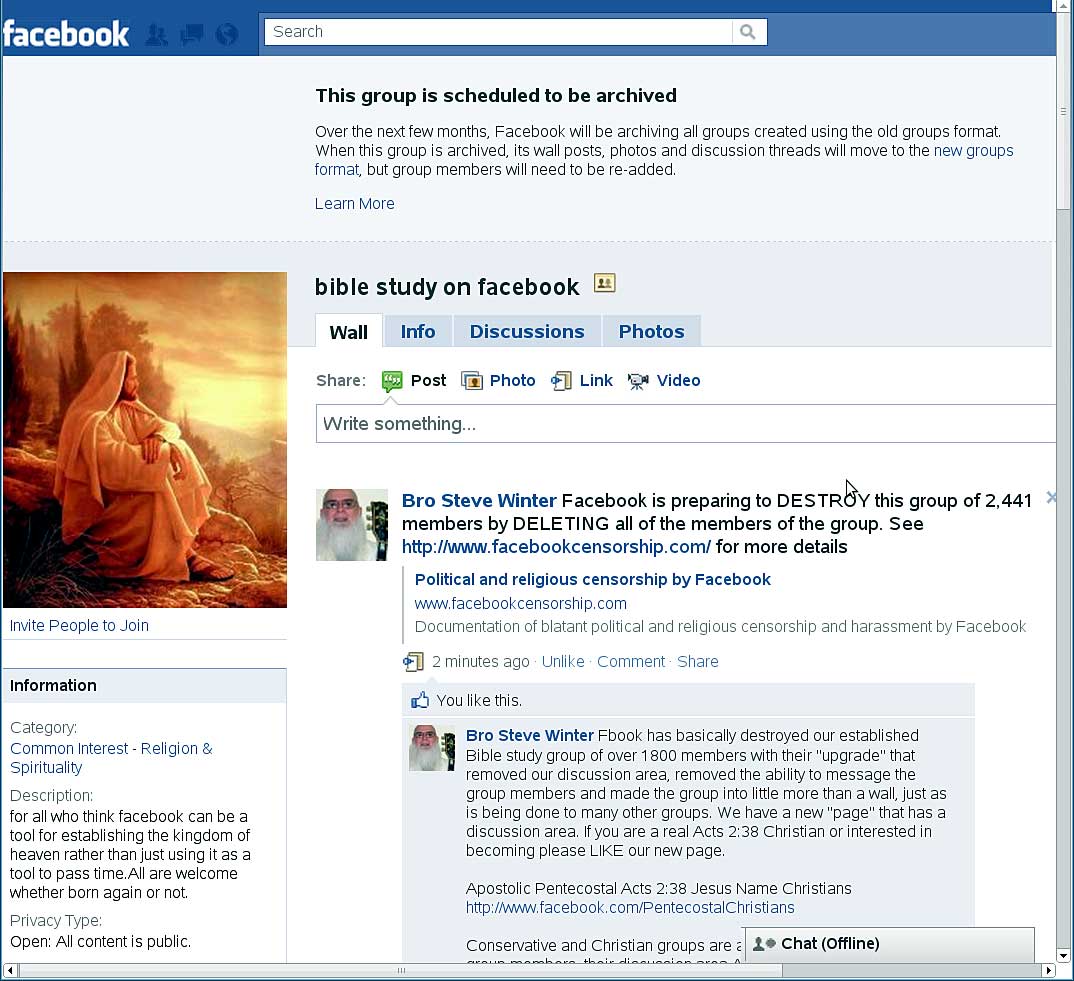Viewport: 1074px width, 981px height.
Task: Open notifications globe icon
Action: coord(227,34)
